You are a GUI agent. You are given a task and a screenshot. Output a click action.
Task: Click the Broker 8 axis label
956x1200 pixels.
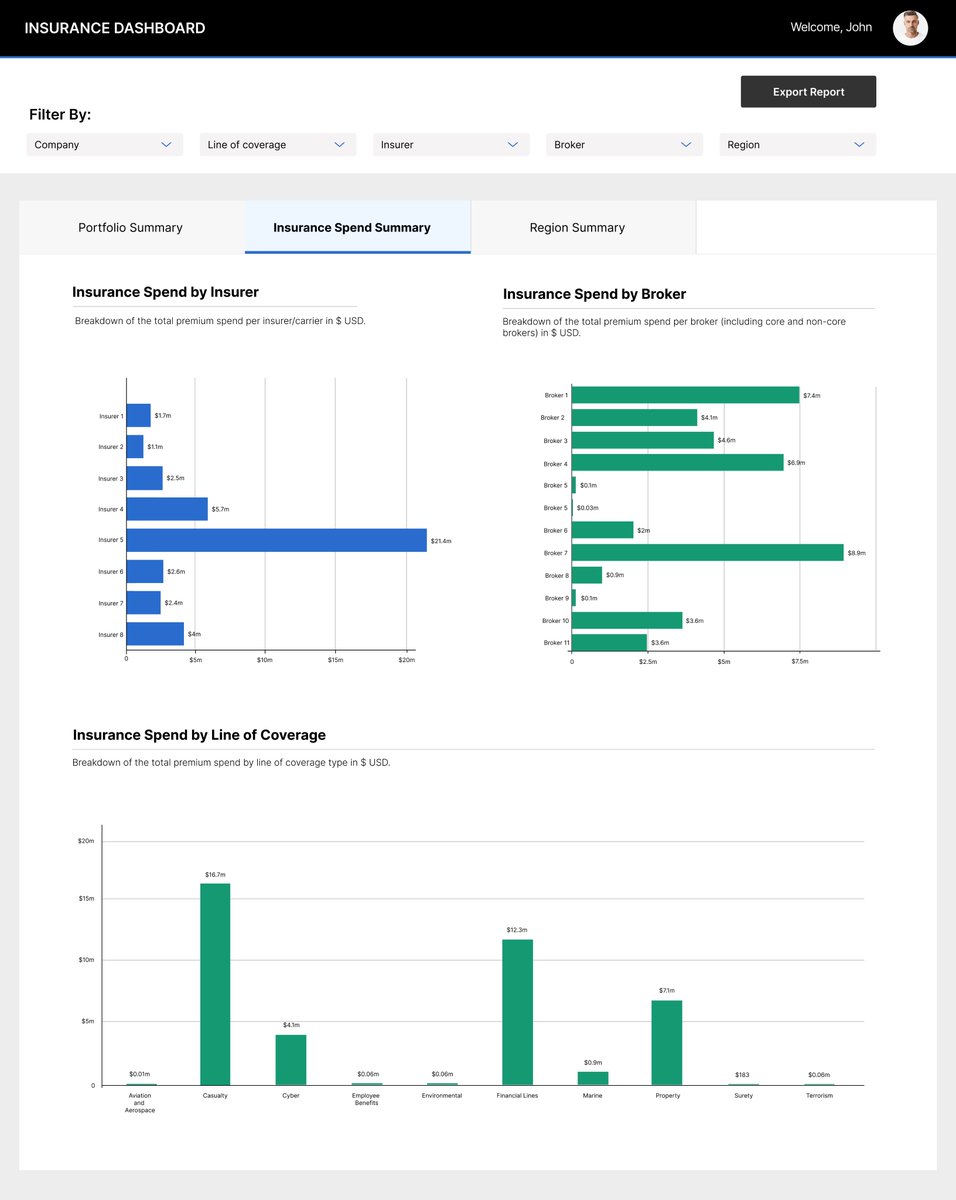coord(556,576)
